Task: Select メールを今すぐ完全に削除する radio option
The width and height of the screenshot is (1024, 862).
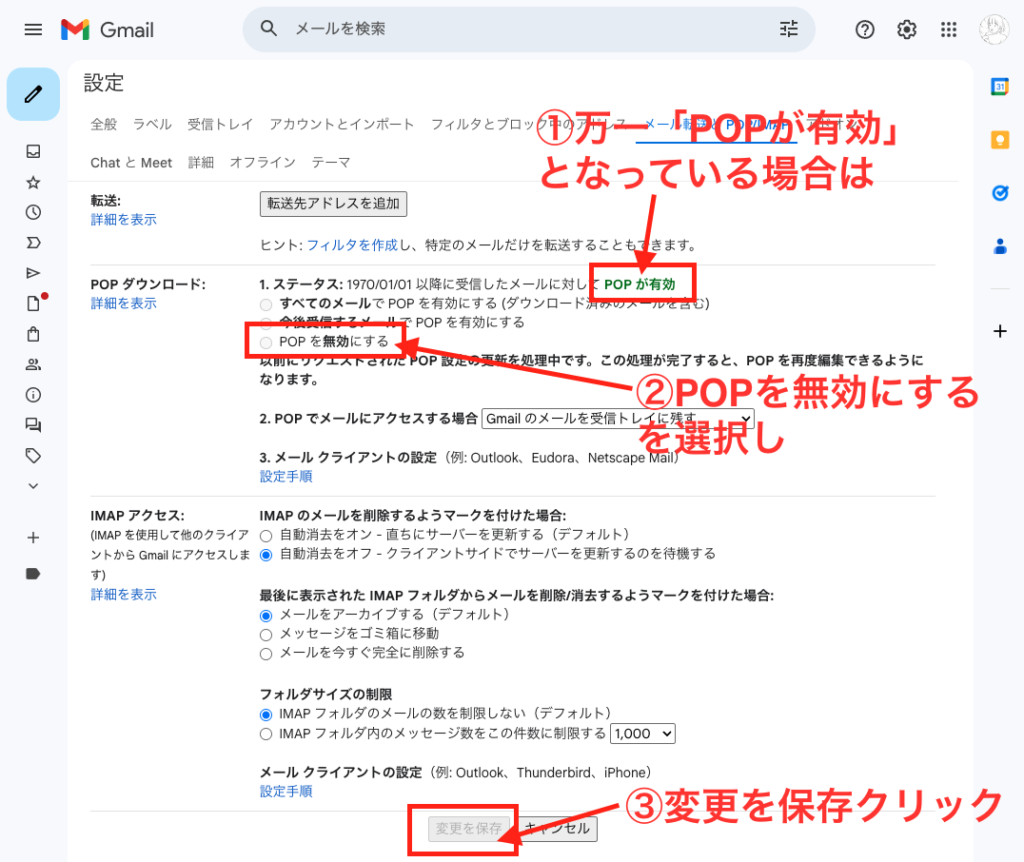Action: click(266, 653)
